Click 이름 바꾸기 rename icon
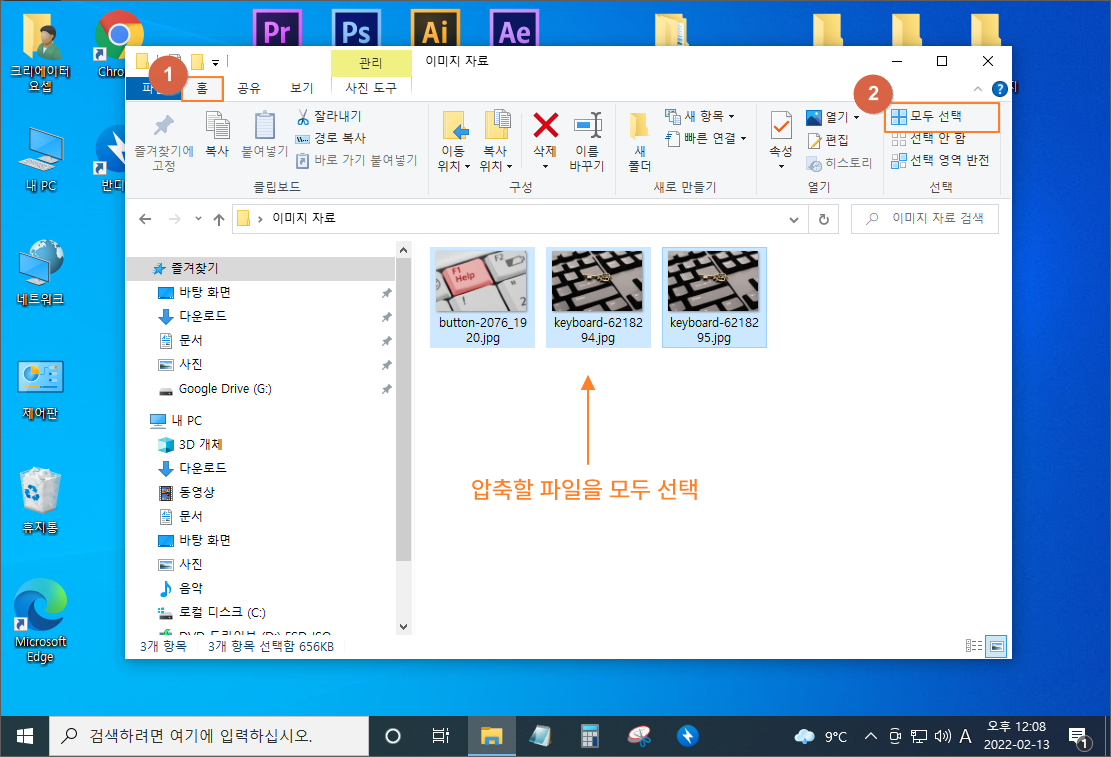 [587, 125]
